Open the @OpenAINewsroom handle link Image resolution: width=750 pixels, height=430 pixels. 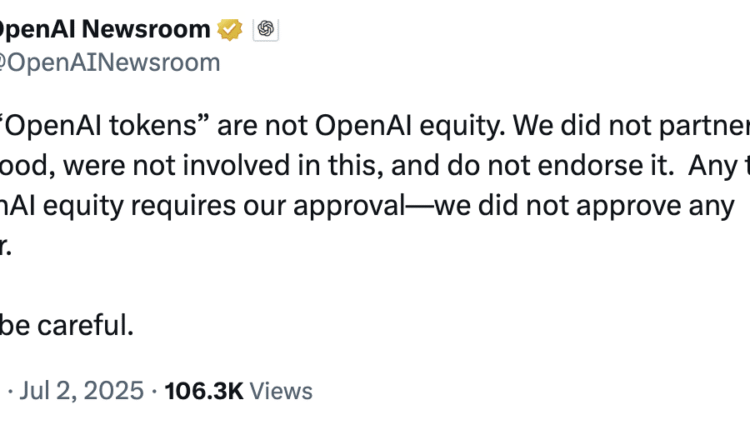click(110, 62)
